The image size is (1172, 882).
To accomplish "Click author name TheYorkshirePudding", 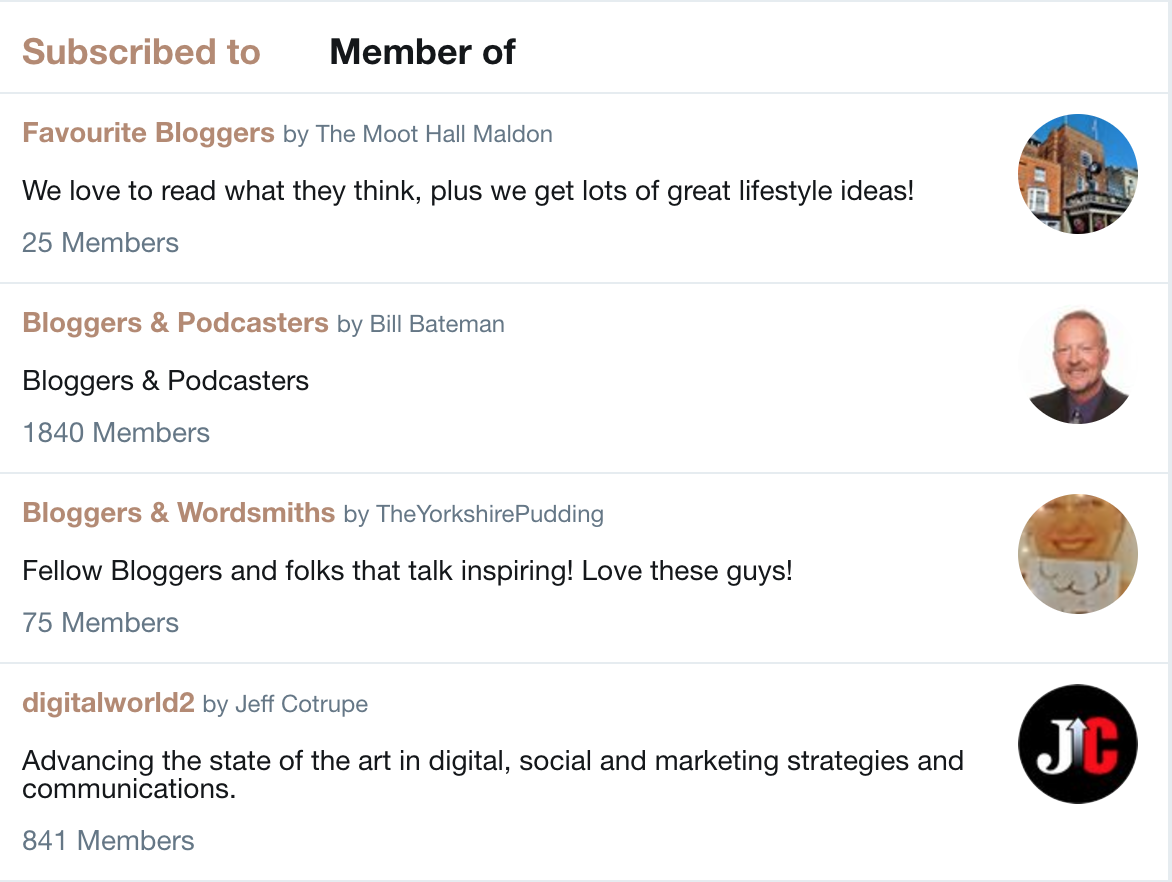I will coord(489,514).
